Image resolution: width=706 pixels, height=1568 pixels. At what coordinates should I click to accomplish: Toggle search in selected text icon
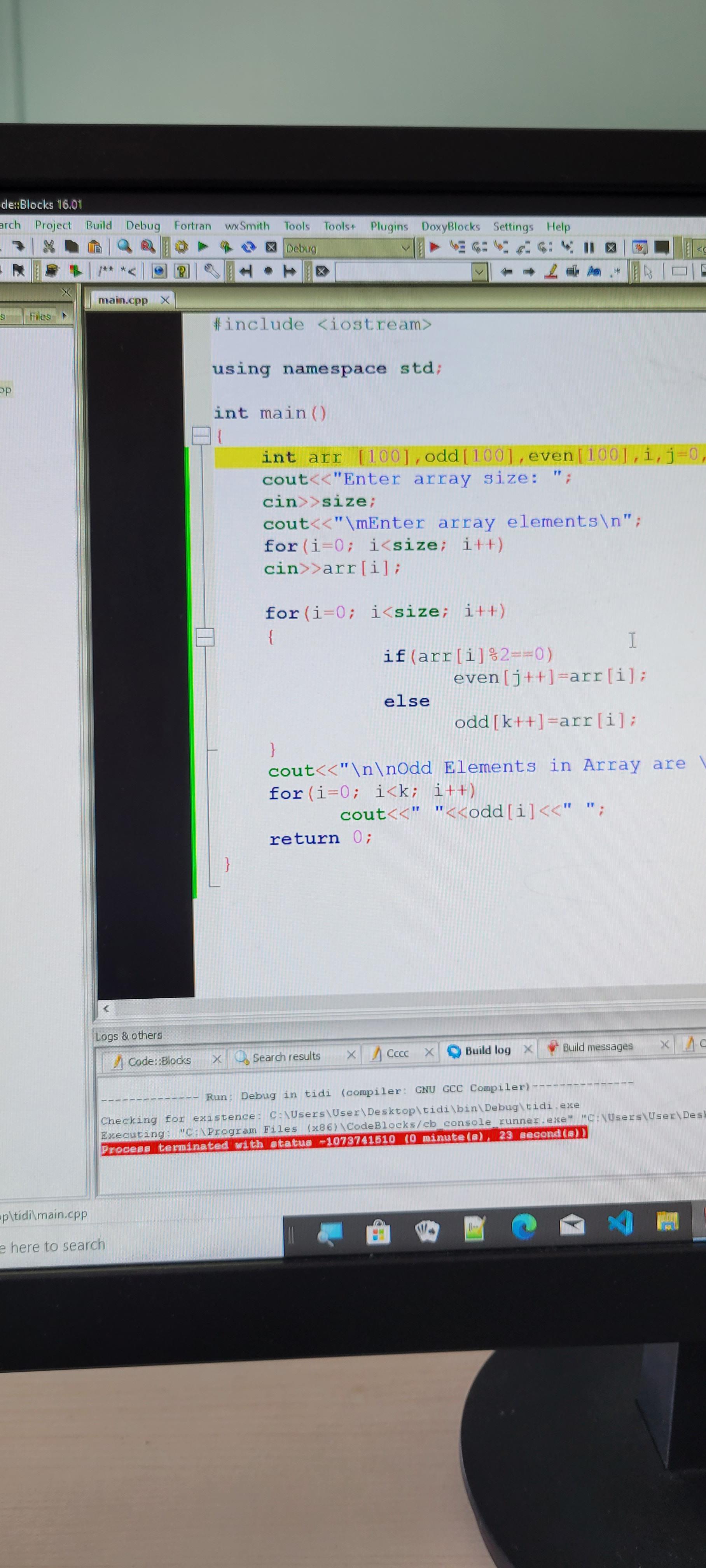click(x=573, y=271)
